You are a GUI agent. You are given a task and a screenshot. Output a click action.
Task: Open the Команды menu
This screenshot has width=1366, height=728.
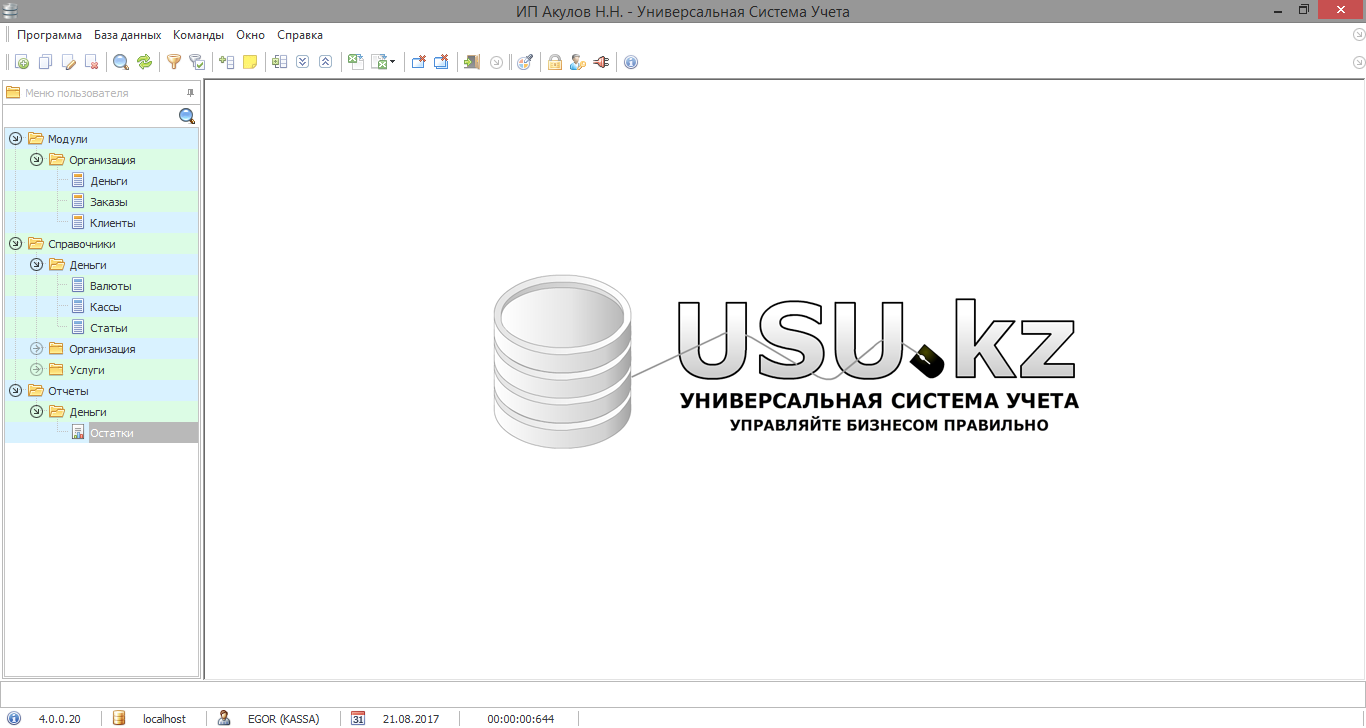[198, 35]
